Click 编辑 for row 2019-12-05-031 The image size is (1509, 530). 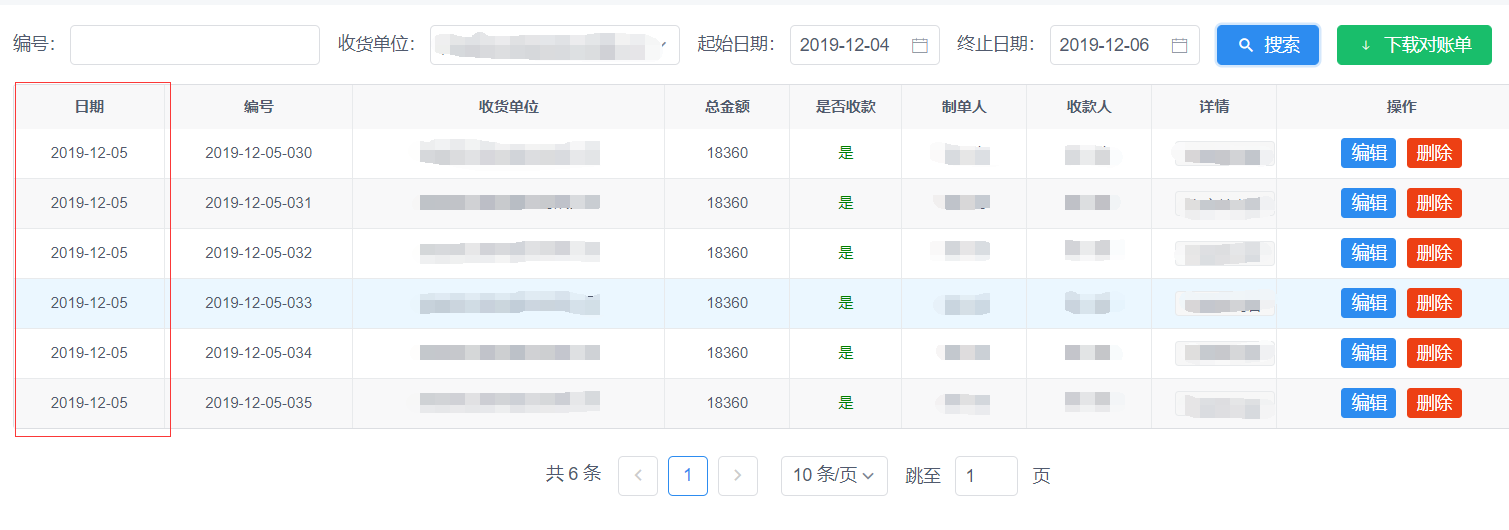(1368, 203)
